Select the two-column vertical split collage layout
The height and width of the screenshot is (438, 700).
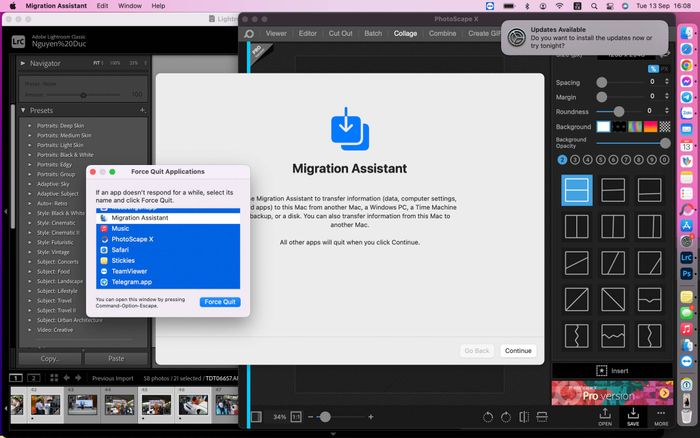[x=576, y=226]
